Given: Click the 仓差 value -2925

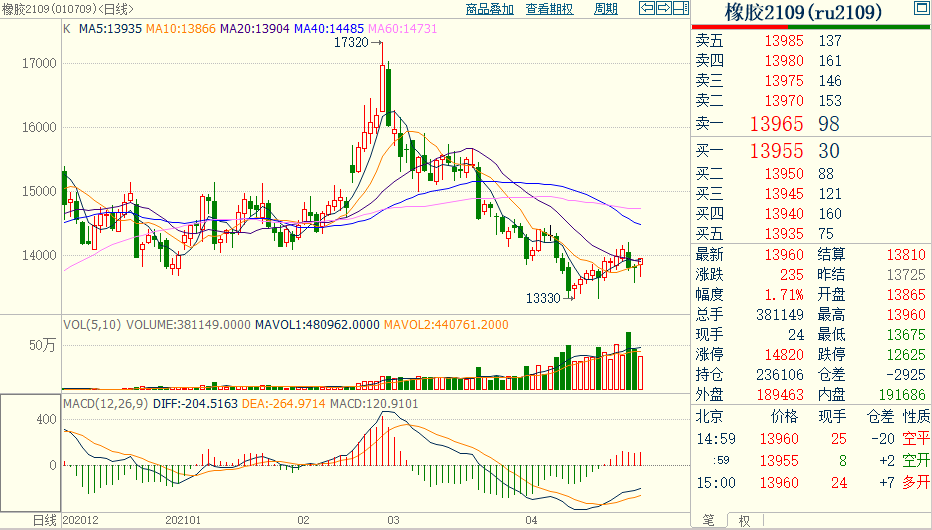Looking at the screenshot, I should pos(905,375).
